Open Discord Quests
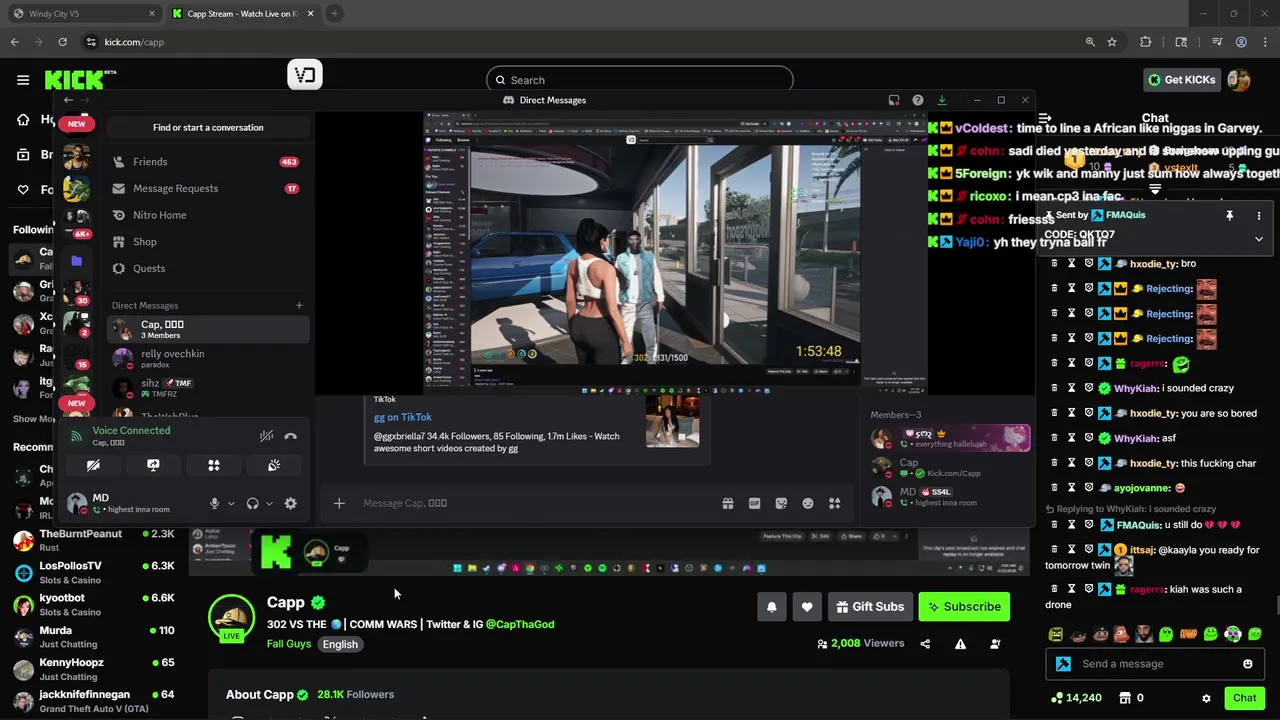 pyautogui.click(x=207, y=268)
